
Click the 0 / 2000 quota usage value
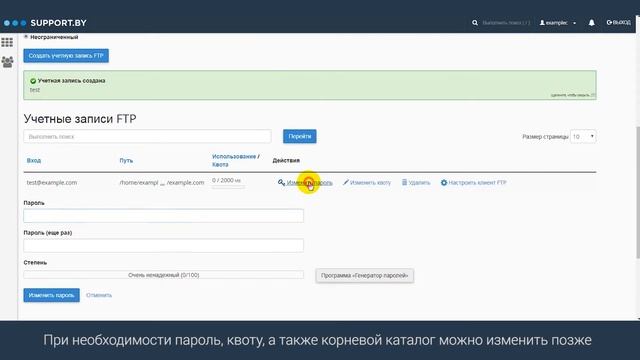pyautogui.click(x=226, y=180)
